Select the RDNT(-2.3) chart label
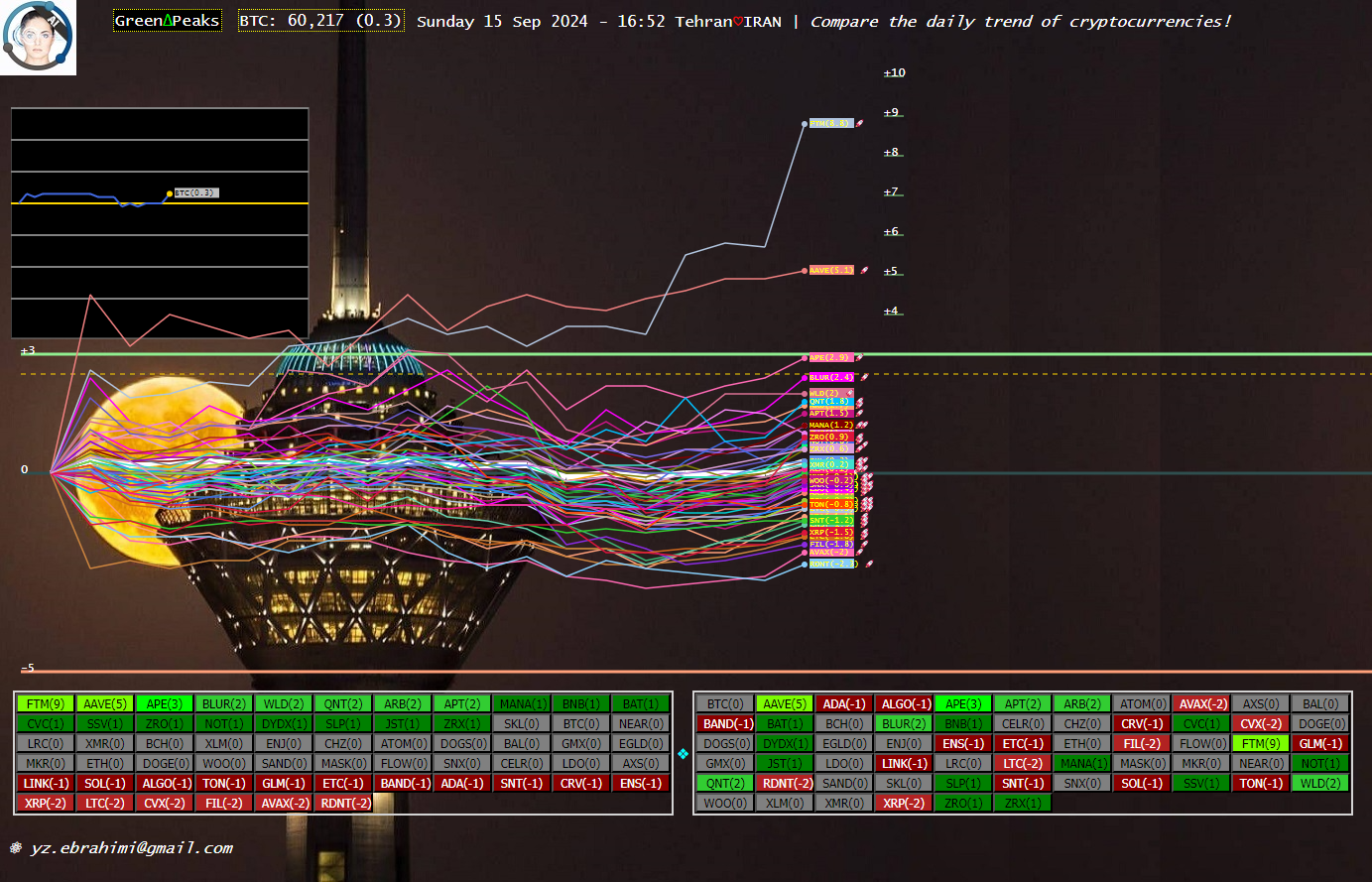Viewport: 1372px width, 882px height. pyautogui.click(x=833, y=564)
